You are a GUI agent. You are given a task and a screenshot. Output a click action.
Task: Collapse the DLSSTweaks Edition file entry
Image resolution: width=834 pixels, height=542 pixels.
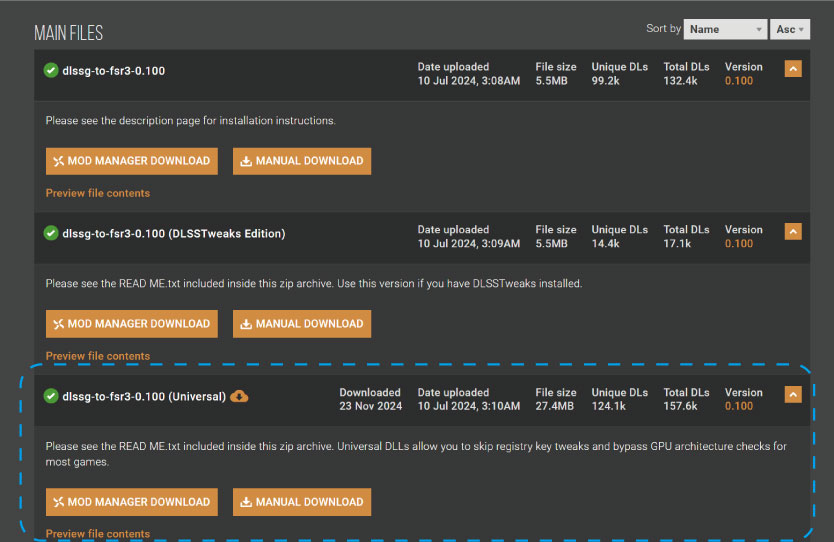[792, 232]
